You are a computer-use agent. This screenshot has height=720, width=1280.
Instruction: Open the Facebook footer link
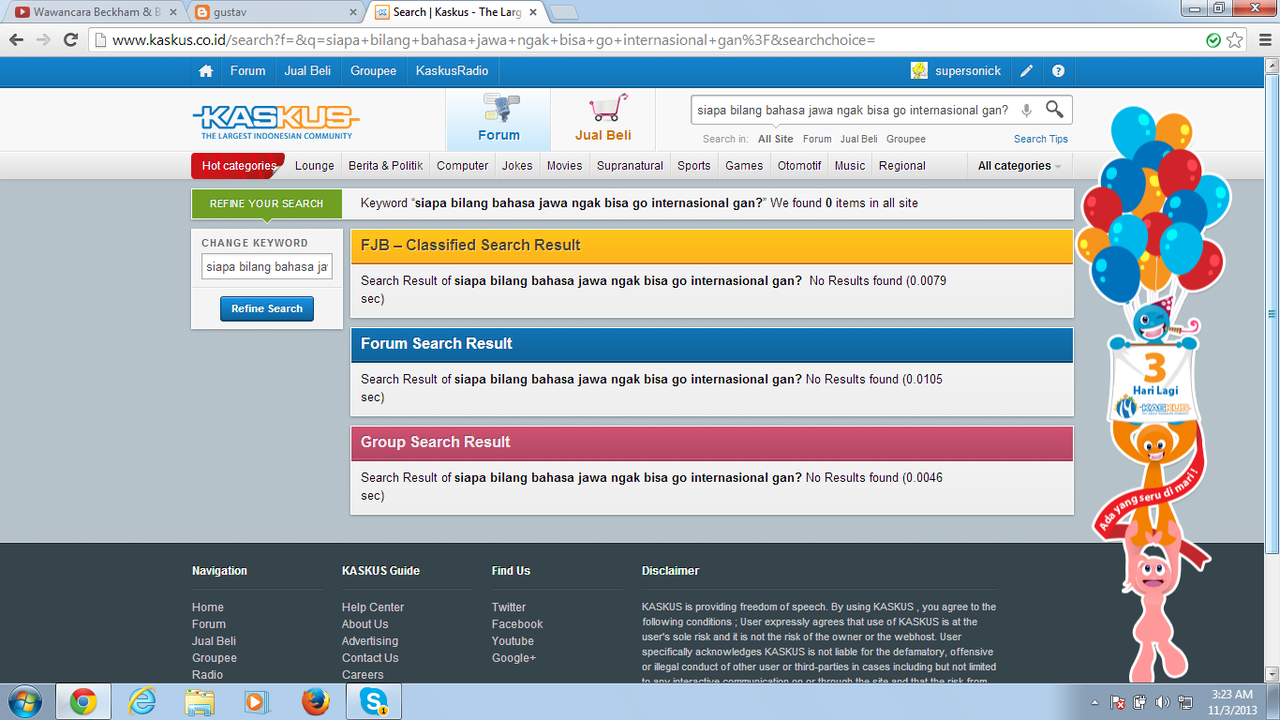tap(518, 624)
